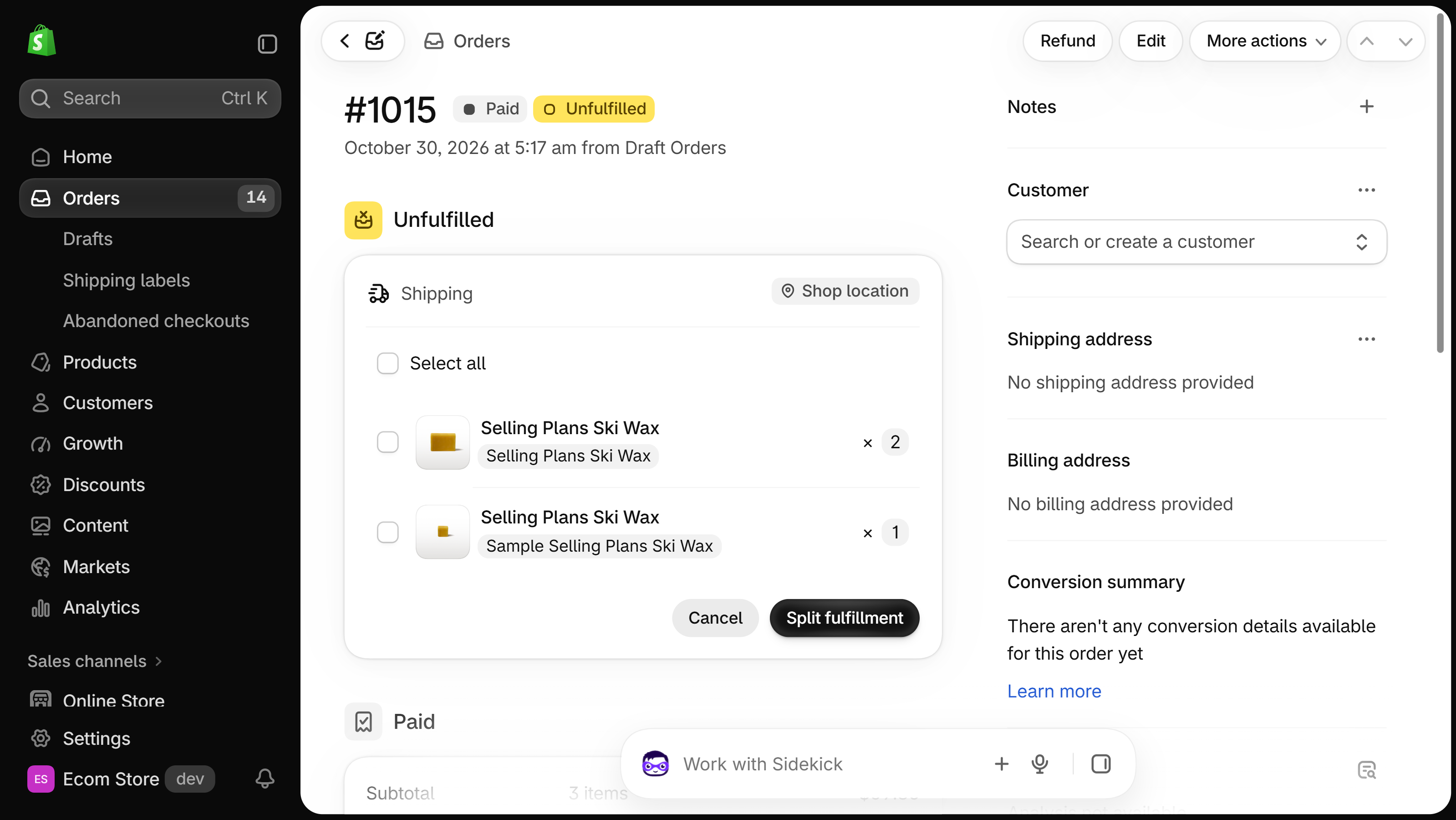
Task: Add a note with the plus icon
Action: (x=1366, y=106)
